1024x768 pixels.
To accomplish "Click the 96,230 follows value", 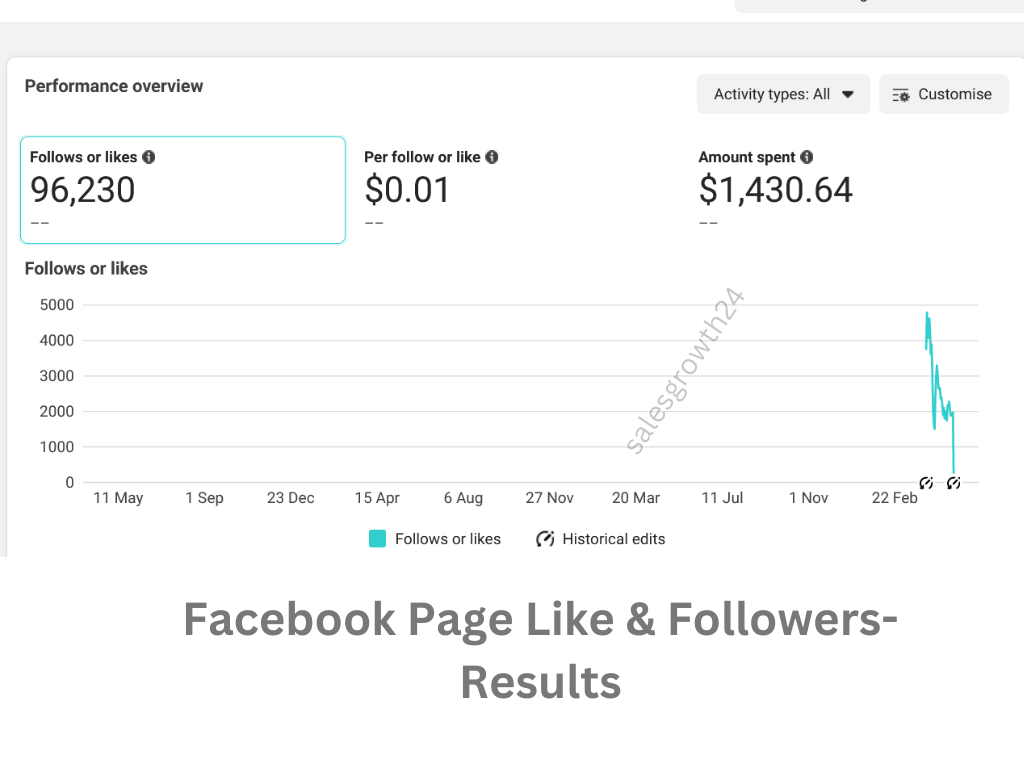I will coord(83,190).
